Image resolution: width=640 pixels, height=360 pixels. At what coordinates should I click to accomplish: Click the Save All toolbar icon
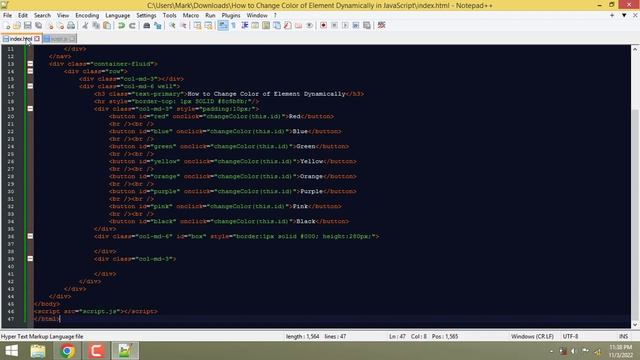pos(39,25)
